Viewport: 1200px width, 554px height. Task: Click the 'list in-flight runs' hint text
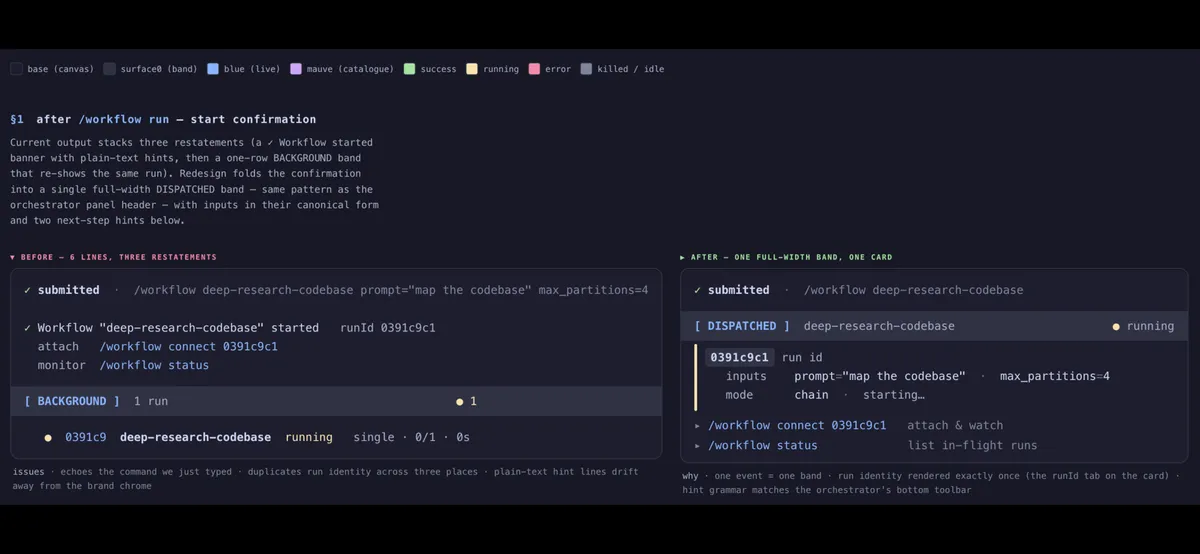(973, 445)
